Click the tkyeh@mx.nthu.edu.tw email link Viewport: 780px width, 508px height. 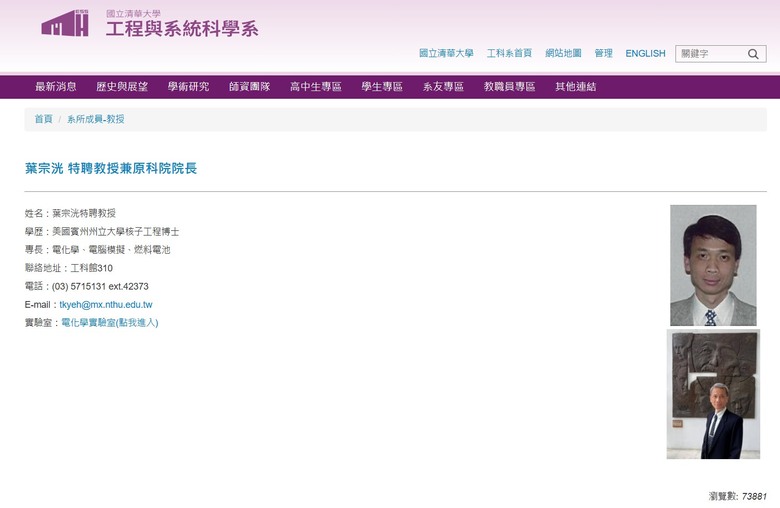[x=106, y=305]
